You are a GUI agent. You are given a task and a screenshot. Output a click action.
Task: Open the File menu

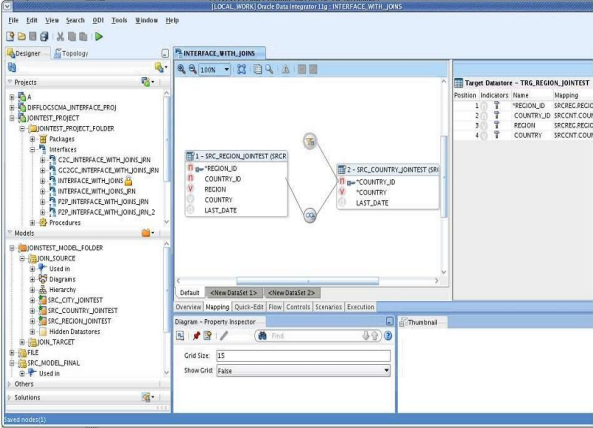(x=13, y=20)
